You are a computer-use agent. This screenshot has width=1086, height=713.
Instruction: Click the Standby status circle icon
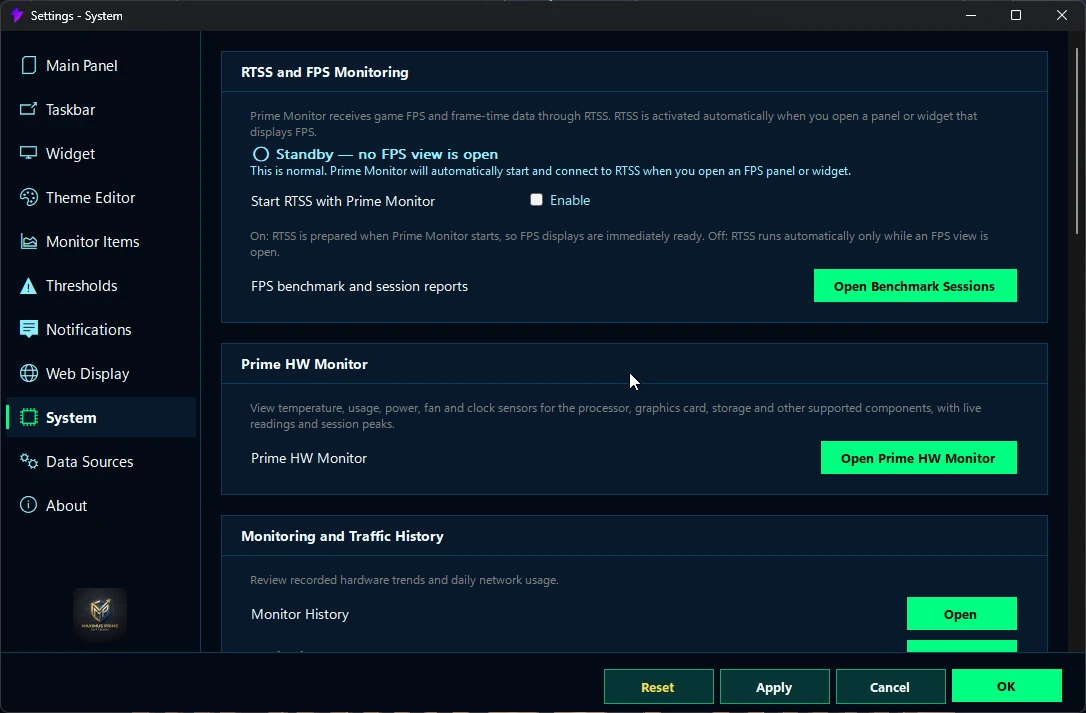(260, 155)
